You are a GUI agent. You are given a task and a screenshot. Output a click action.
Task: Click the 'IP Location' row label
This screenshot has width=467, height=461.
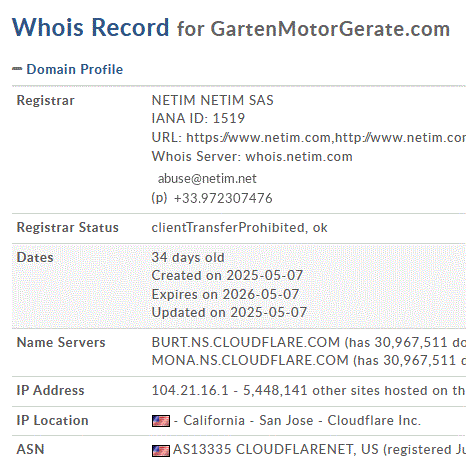pyautogui.click(x=52, y=421)
